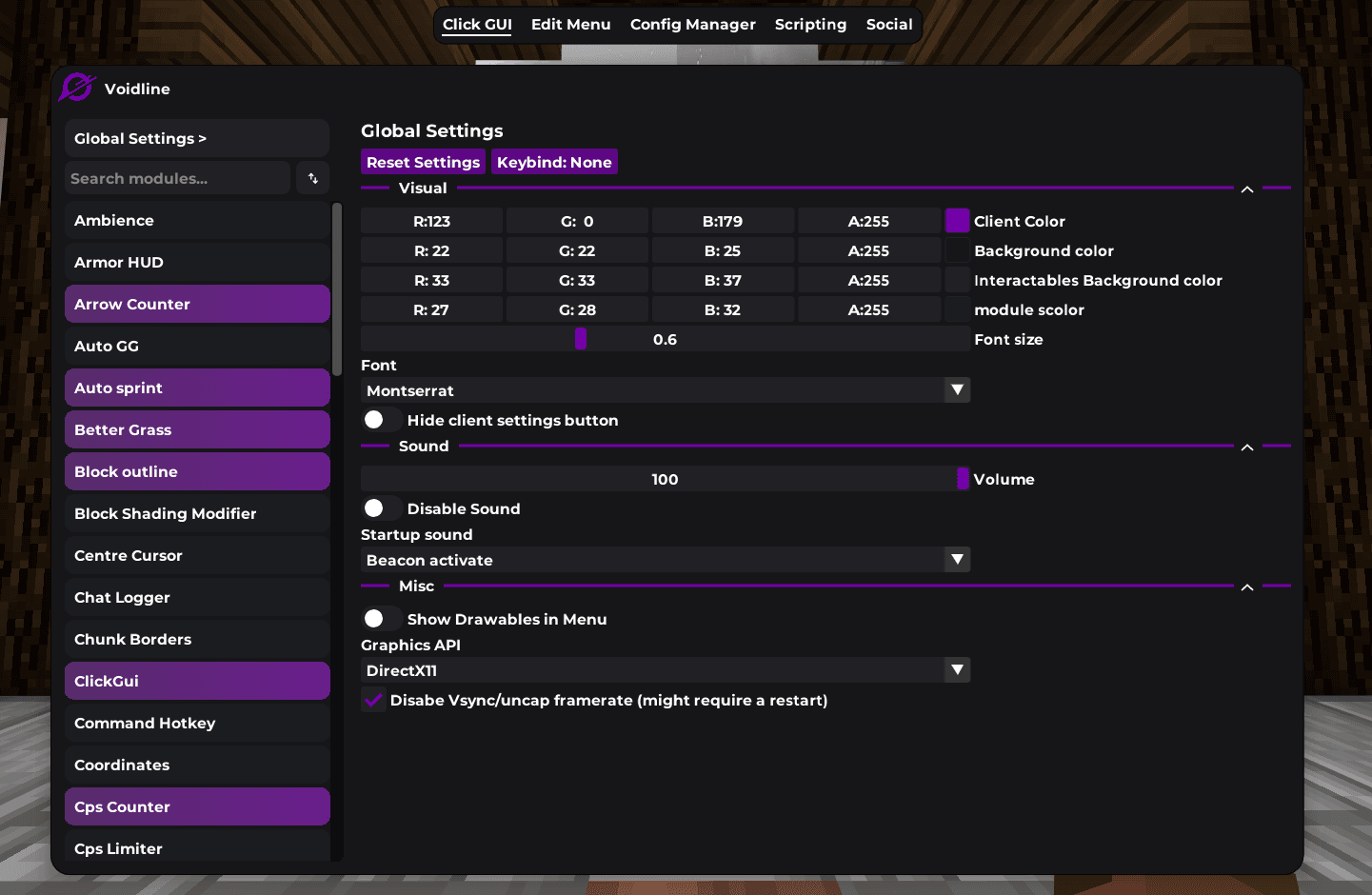Toggle Hide client settings button switch
Viewport: 1372px width, 895px height.
pos(382,420)
